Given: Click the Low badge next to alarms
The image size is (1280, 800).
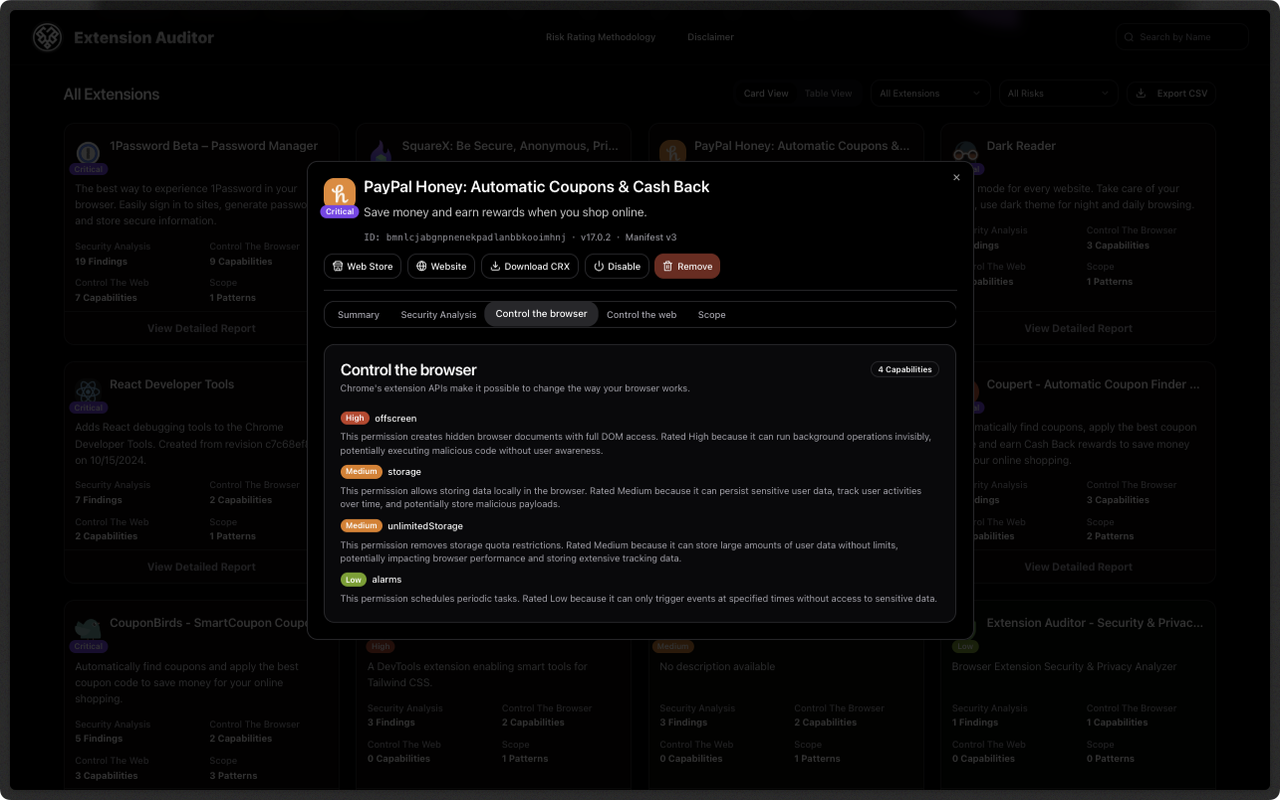Looking at the screenshot, I should [353, 579].
